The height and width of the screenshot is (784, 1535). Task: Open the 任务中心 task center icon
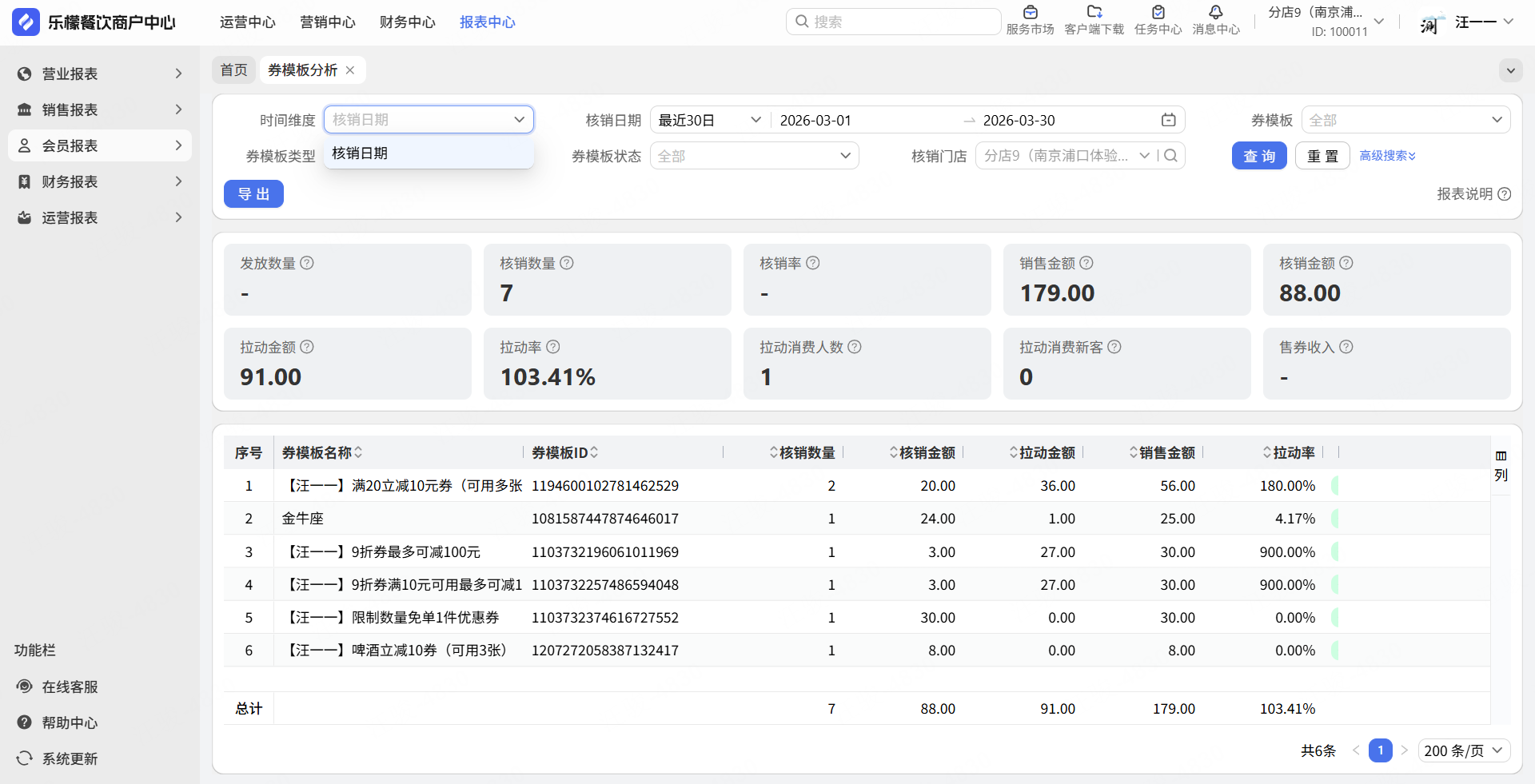click(x=1158, y=13)
